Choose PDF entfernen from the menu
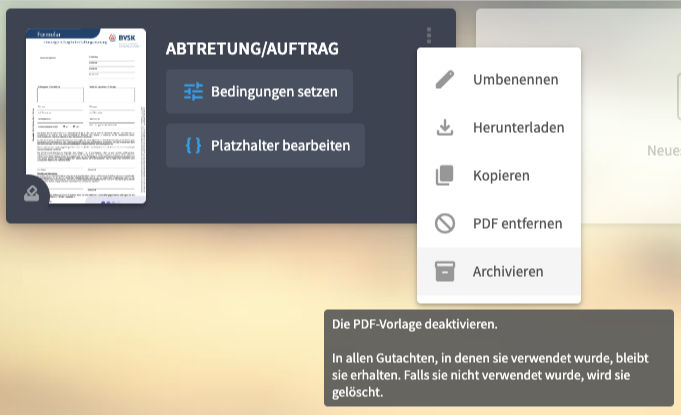Viewport: 681px width, 415px height. point(499,224)
